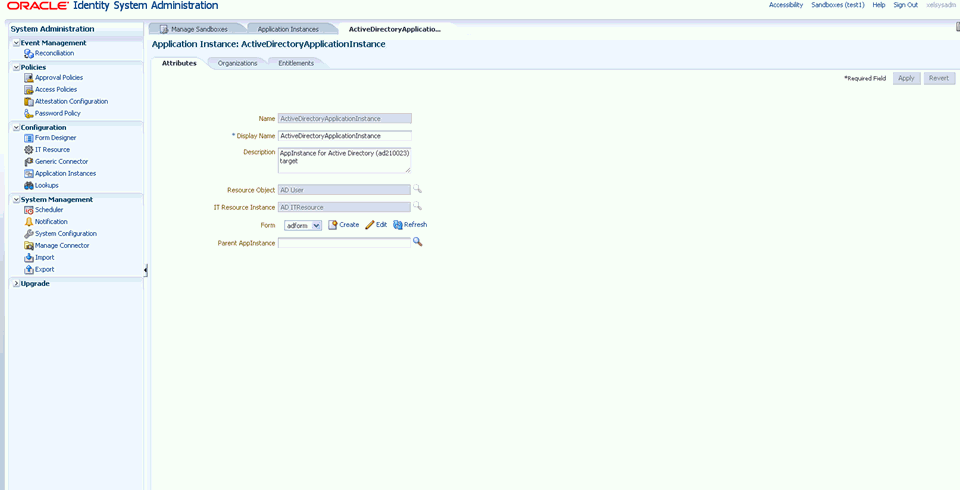This screenshot has height=490, width=960.
Task: Click the Parent AppInstance input field
Action: [x=345, y=243]
